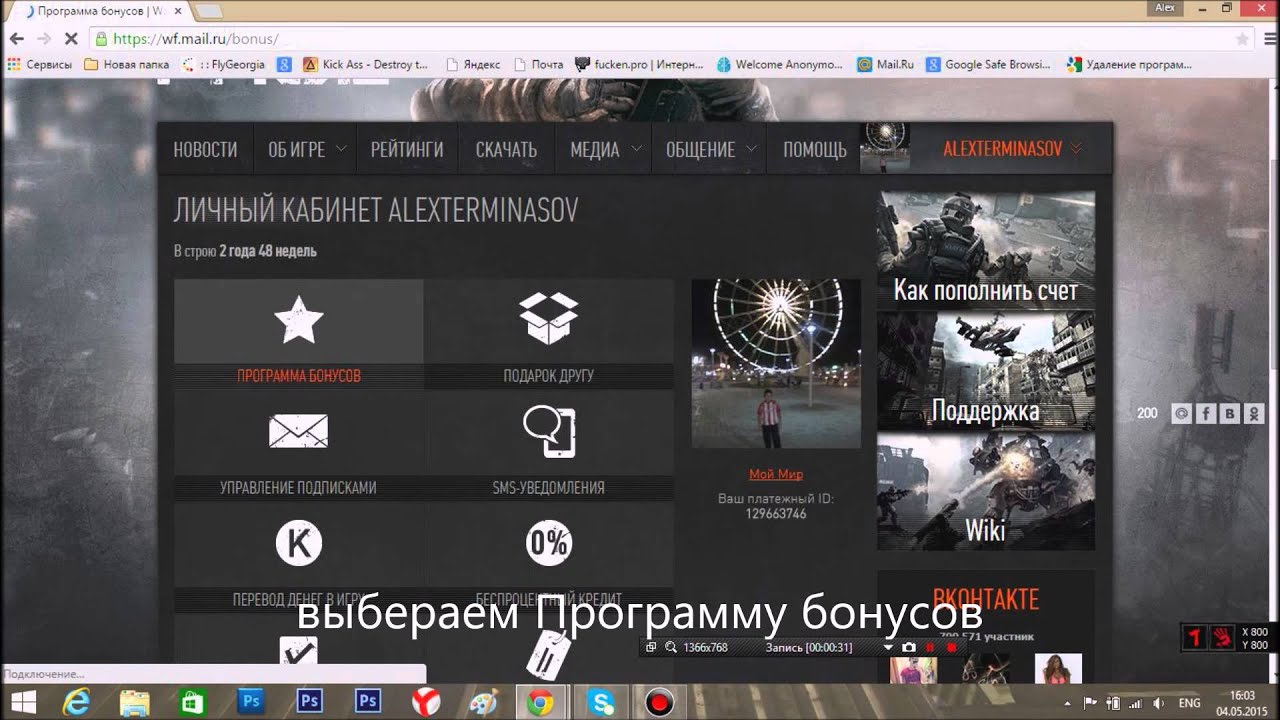Open the Wiki banner

click(x=986, y=491)
